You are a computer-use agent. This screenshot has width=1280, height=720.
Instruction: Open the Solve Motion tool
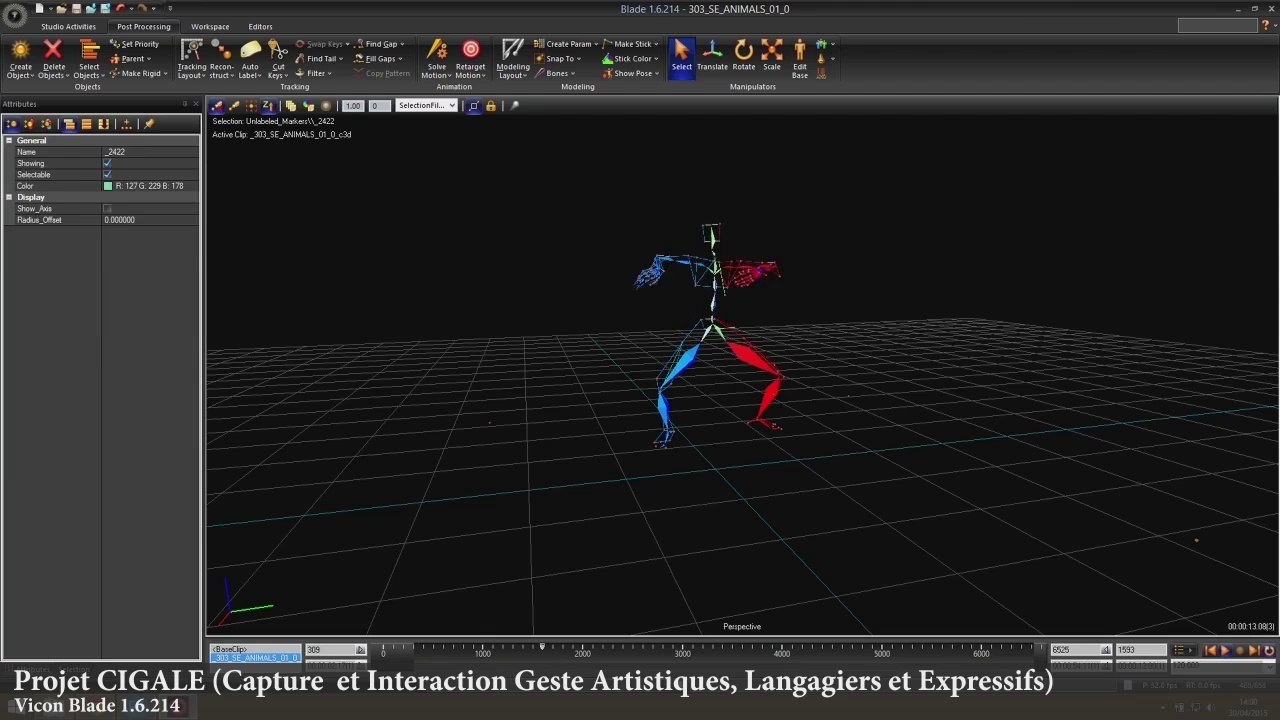tap(436, 56)
